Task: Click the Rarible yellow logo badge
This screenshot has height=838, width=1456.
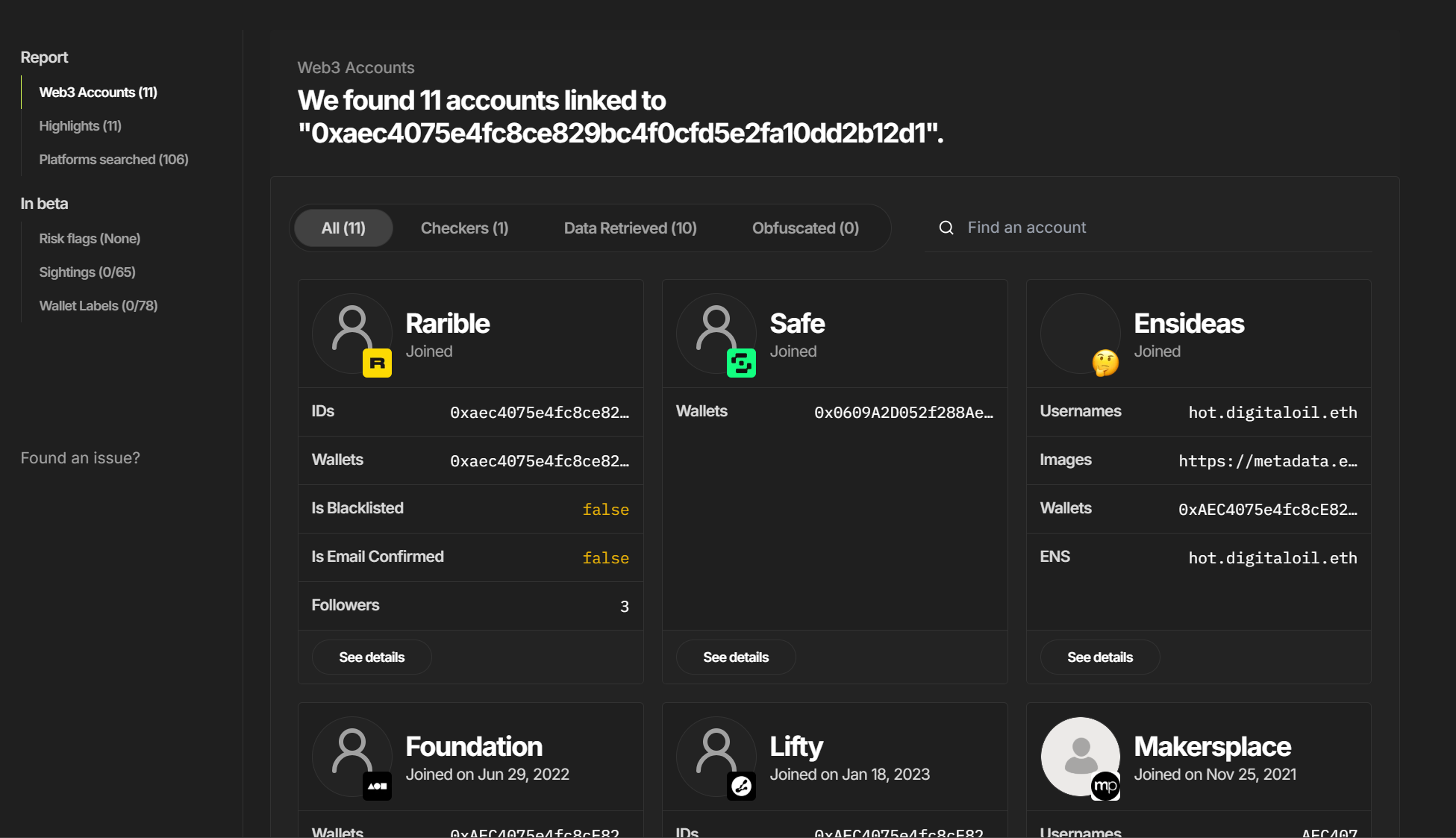Action: click(x=377, y=363)
